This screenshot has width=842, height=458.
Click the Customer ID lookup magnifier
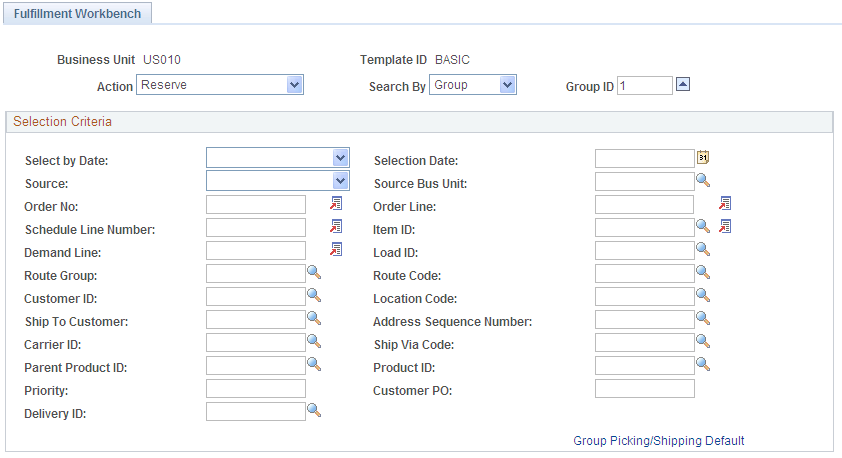(314, 296)
